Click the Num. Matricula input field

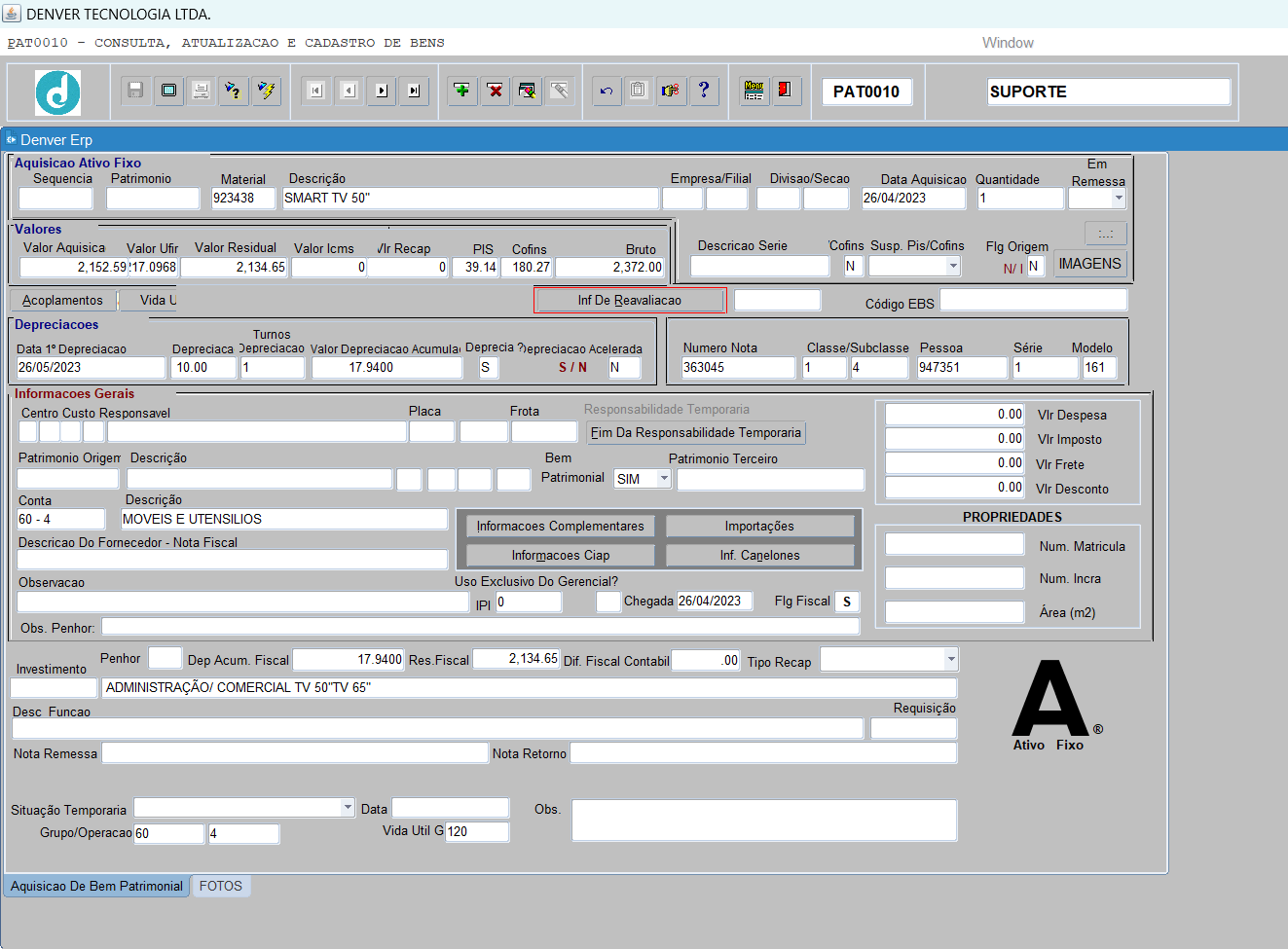(x=955, y=544)
